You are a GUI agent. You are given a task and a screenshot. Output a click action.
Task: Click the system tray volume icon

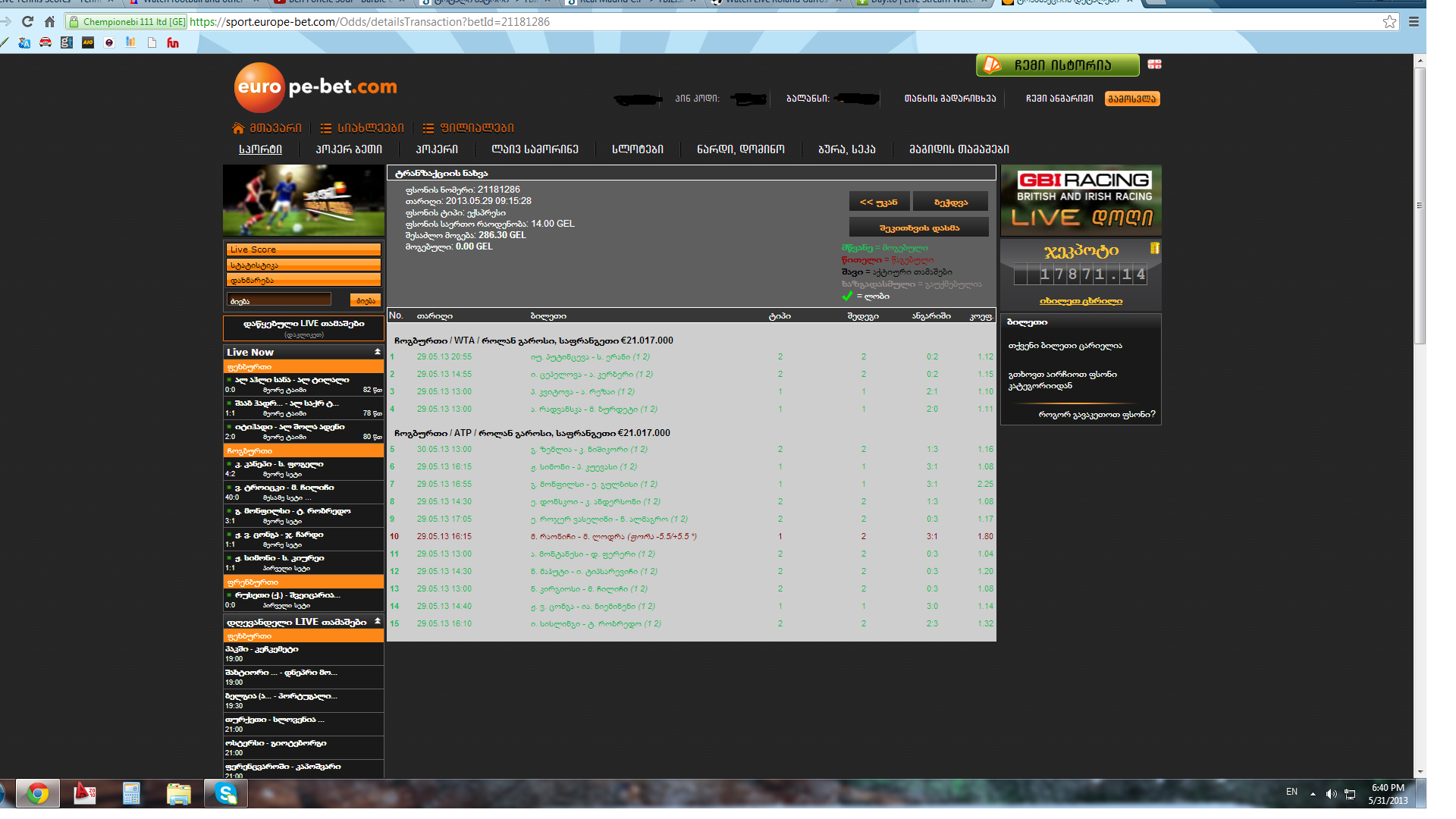pos(1331,793)
